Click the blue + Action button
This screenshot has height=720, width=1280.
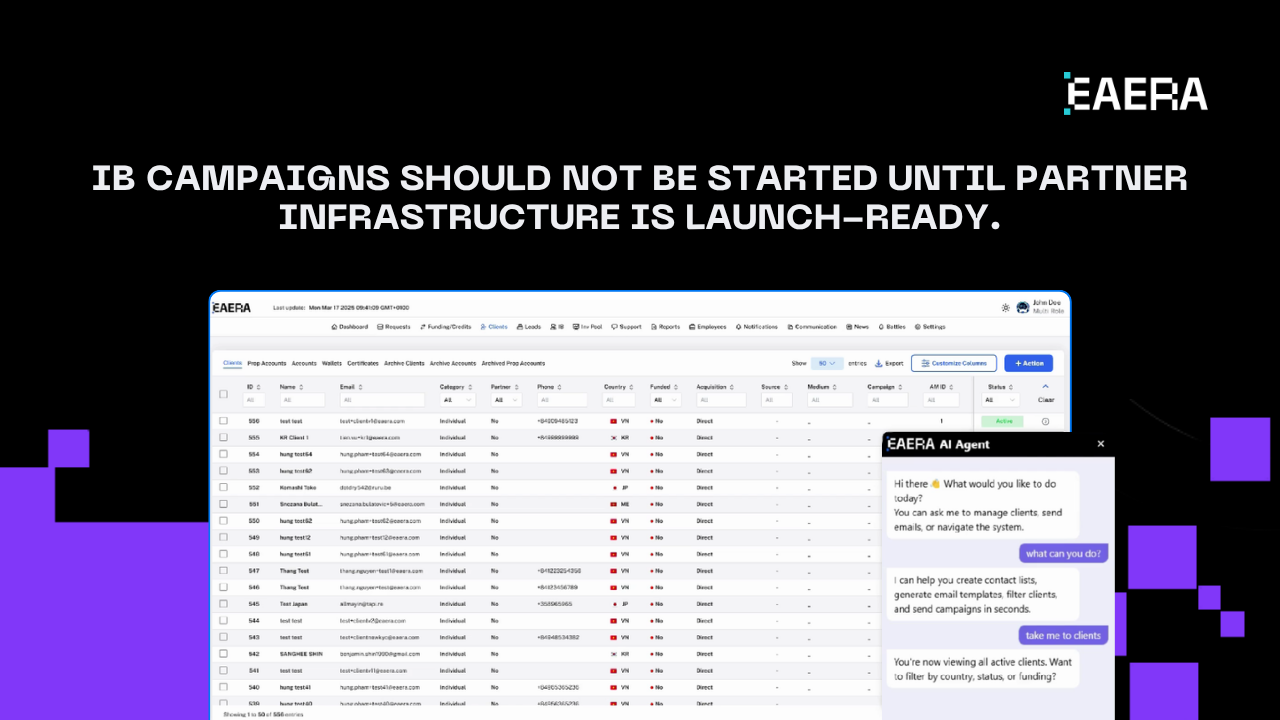click(1029, 364)
